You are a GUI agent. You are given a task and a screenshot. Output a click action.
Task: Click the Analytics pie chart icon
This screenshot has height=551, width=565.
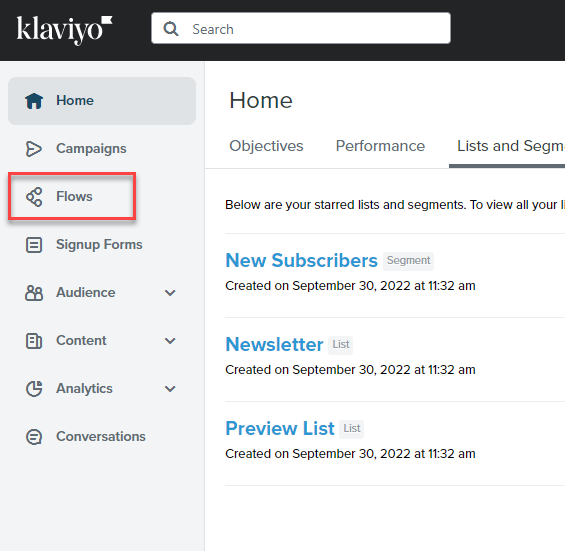coord(34,388)
